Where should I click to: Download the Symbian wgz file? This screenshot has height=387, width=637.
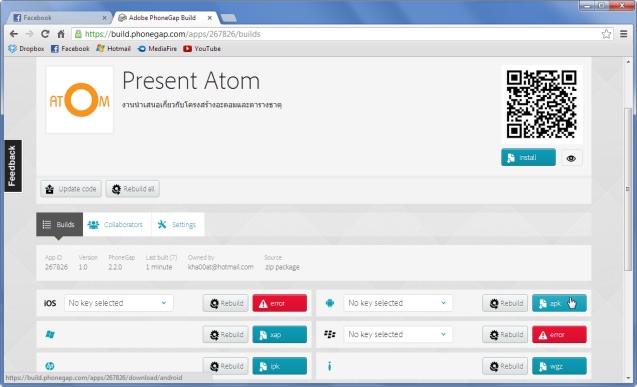click(559, 366)
